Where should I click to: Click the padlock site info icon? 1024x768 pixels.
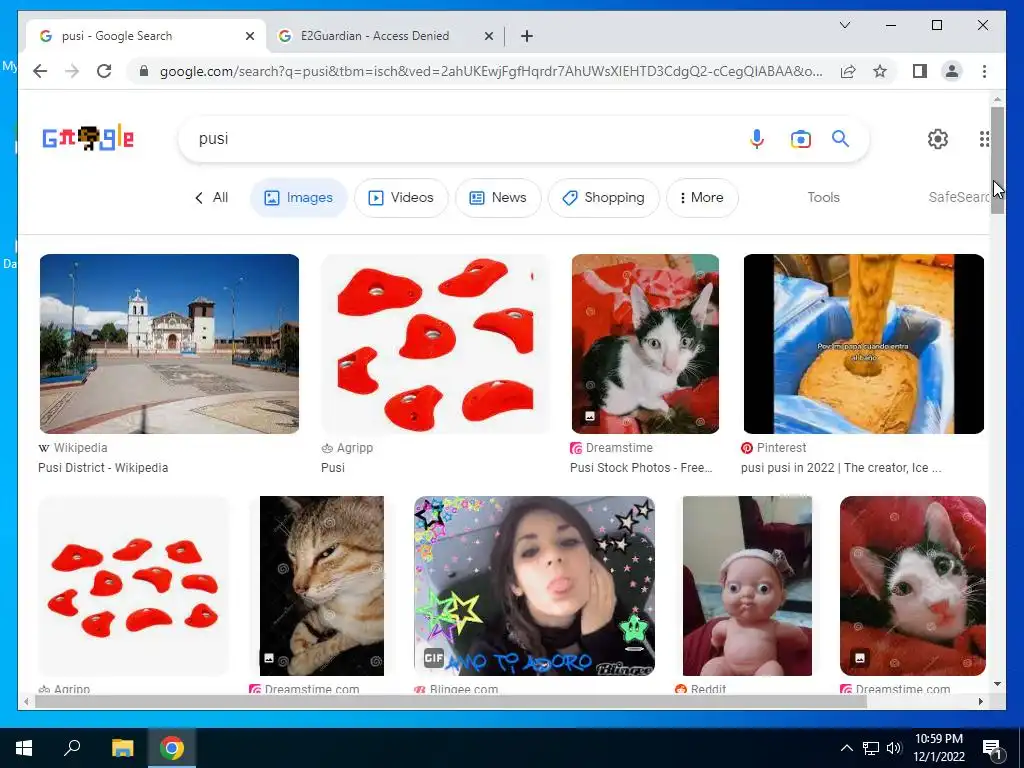(x=144, y=71)
